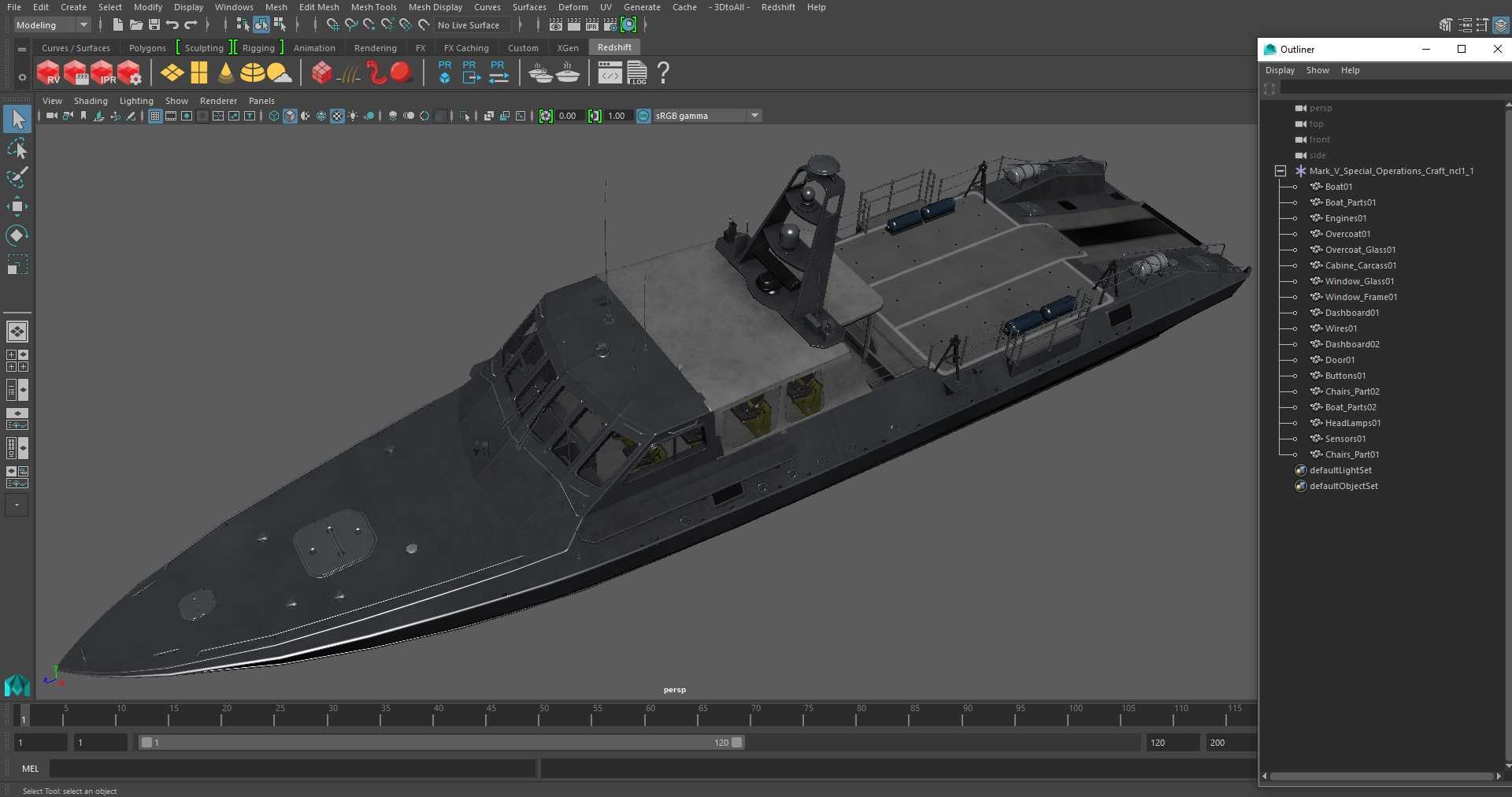Click the Undo arrow icon
Screen dimensions: 1512x797
tap(172, 25)
